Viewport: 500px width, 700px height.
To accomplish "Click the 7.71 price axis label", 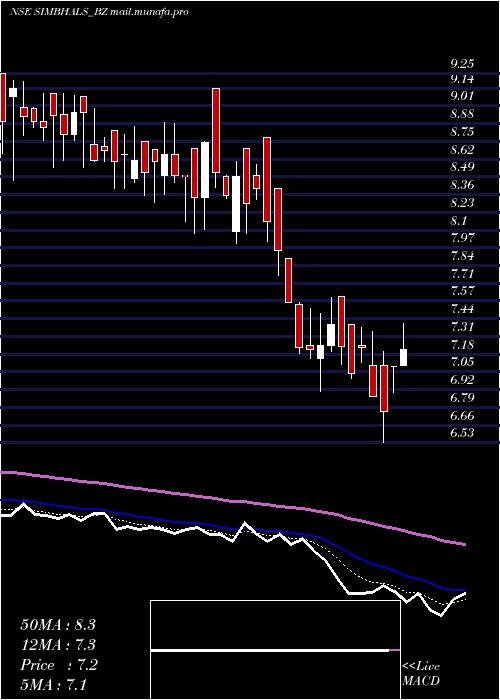I will 462,273.
